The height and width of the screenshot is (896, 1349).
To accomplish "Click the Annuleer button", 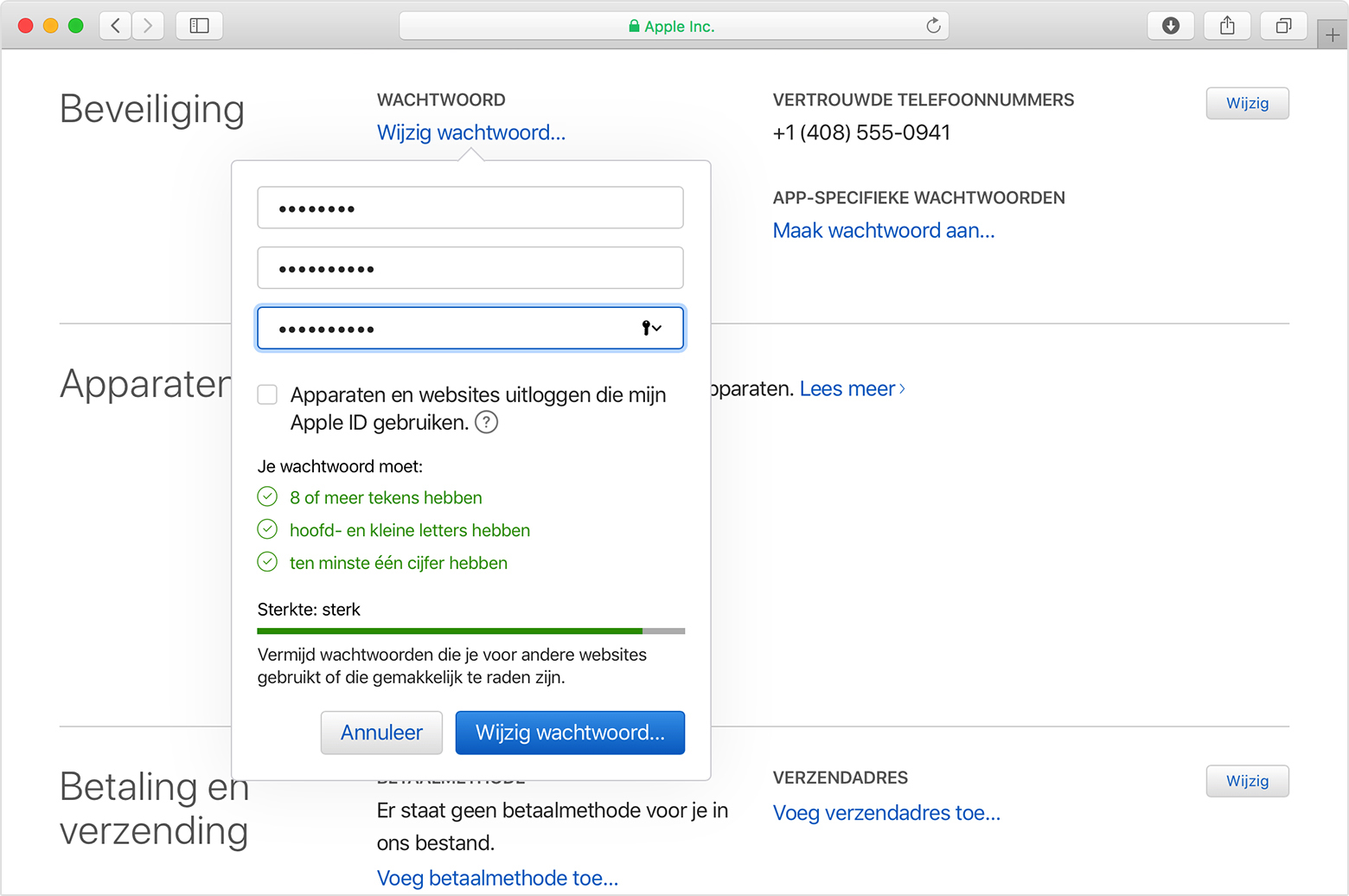I will pyautogui.click(x=381, y=733).
